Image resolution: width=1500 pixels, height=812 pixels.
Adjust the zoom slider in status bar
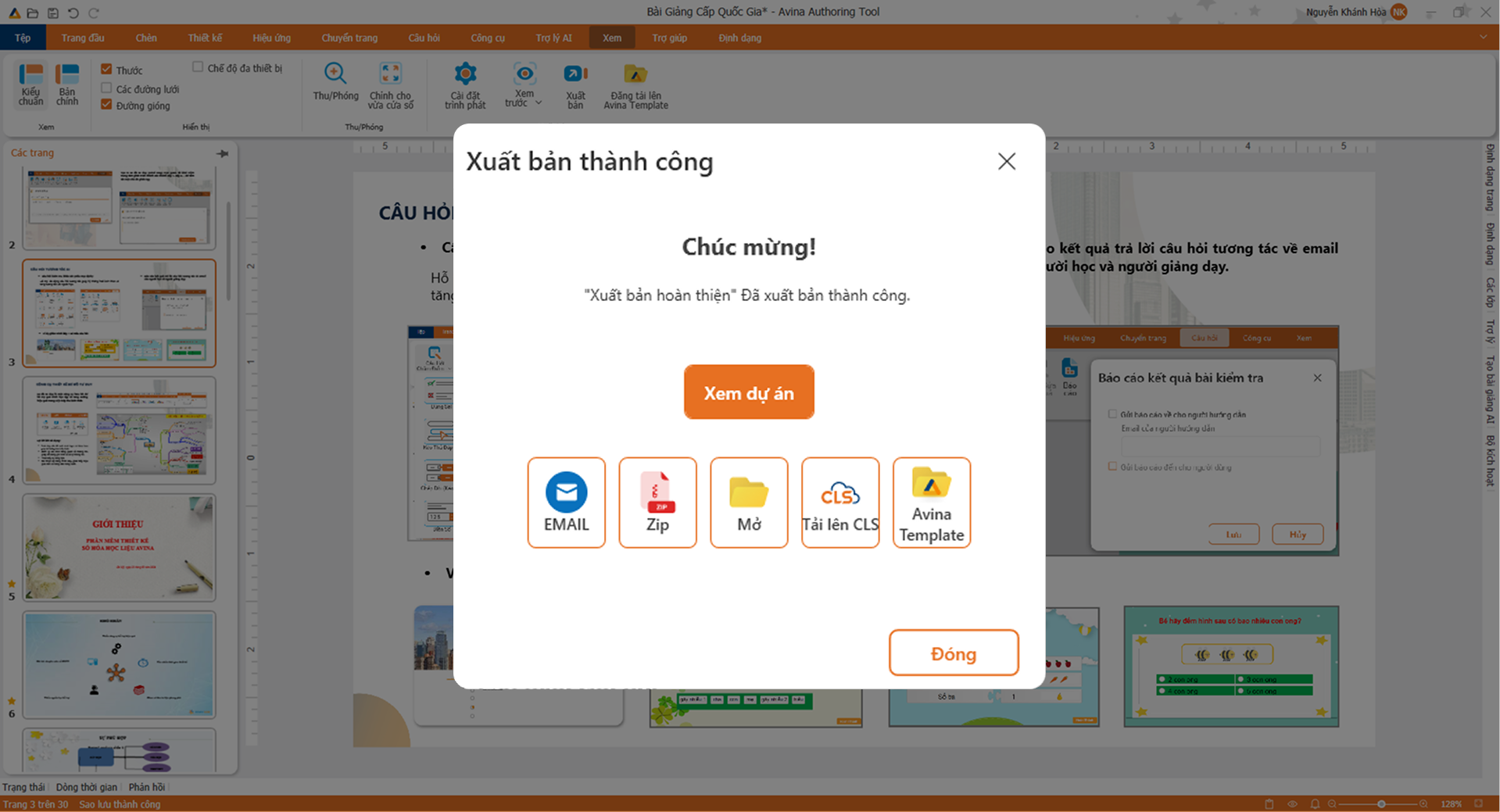tap(1381, 803)
